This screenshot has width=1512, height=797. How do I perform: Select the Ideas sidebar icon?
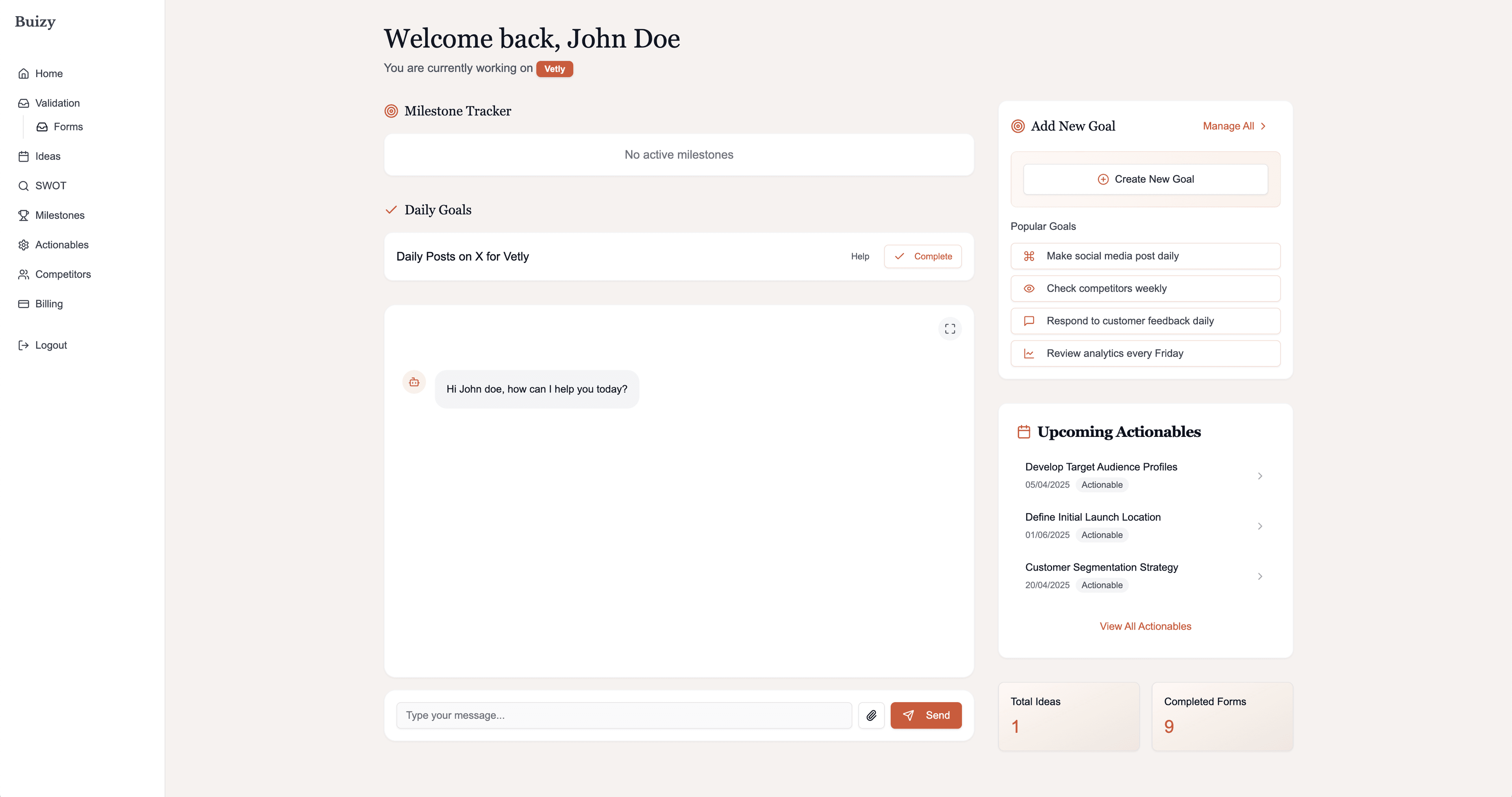[x=24, y=156]
